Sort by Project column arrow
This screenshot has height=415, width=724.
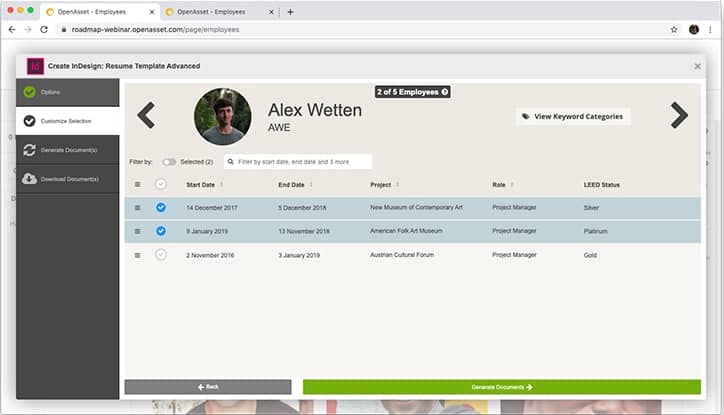(398, 185)
